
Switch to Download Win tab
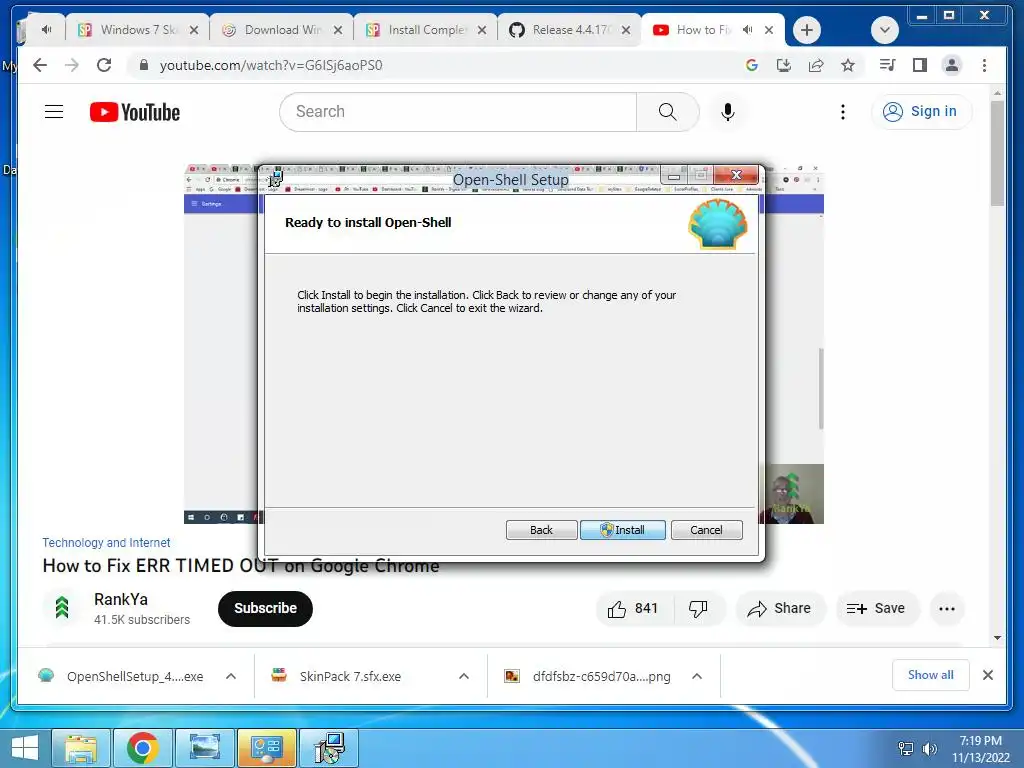(281, 30)
